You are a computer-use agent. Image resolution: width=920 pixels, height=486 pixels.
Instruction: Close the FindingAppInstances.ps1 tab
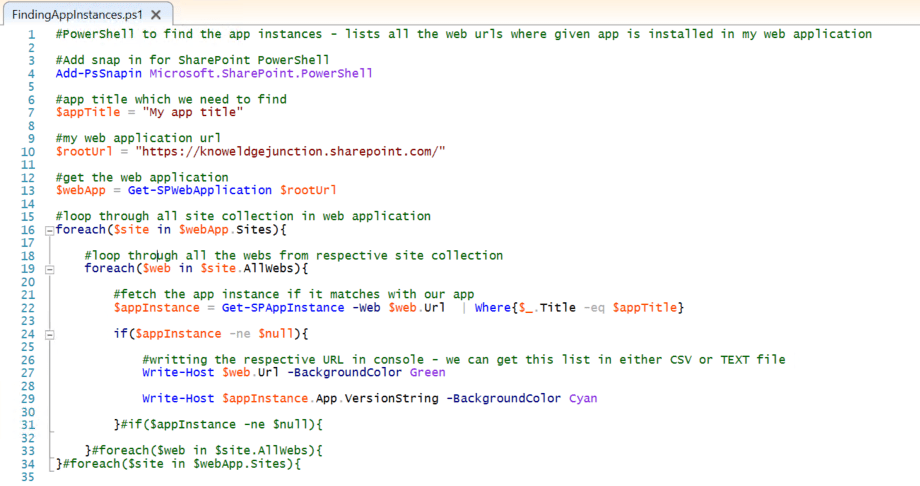(155, 14)
